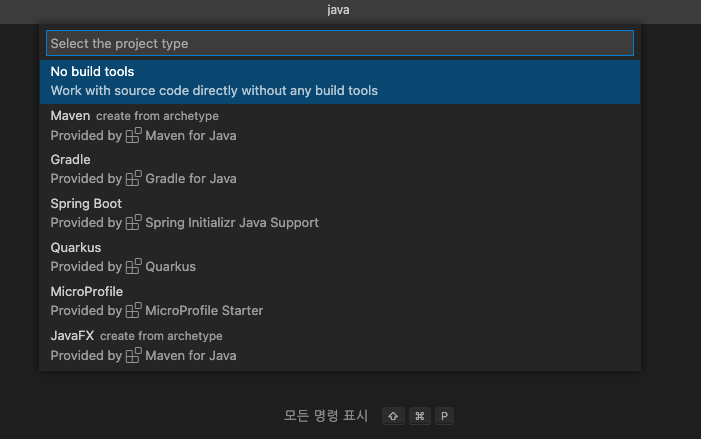Viewport: 701px width, 439px height.
Task: Select the Gradle project type
Action: [340, 169]
